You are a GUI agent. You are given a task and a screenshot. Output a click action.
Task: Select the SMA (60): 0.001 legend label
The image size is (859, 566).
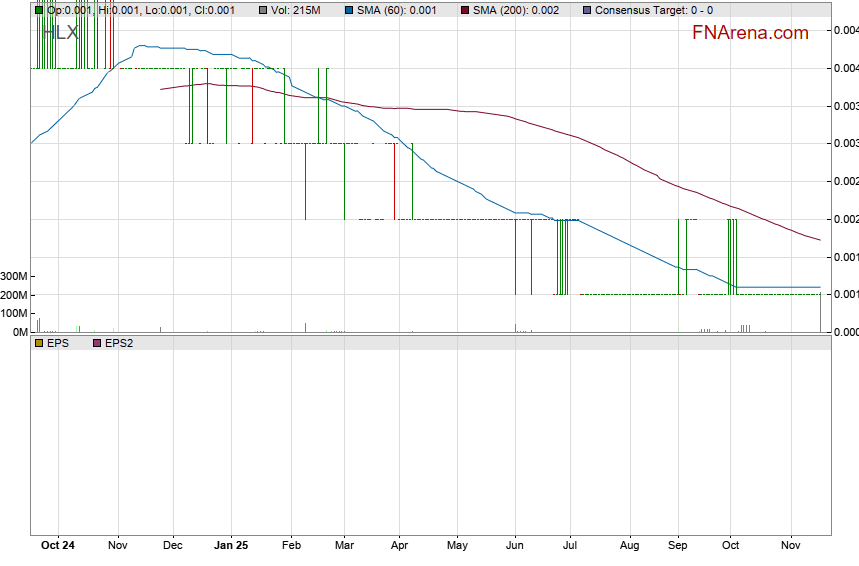[x=397, y=10]
